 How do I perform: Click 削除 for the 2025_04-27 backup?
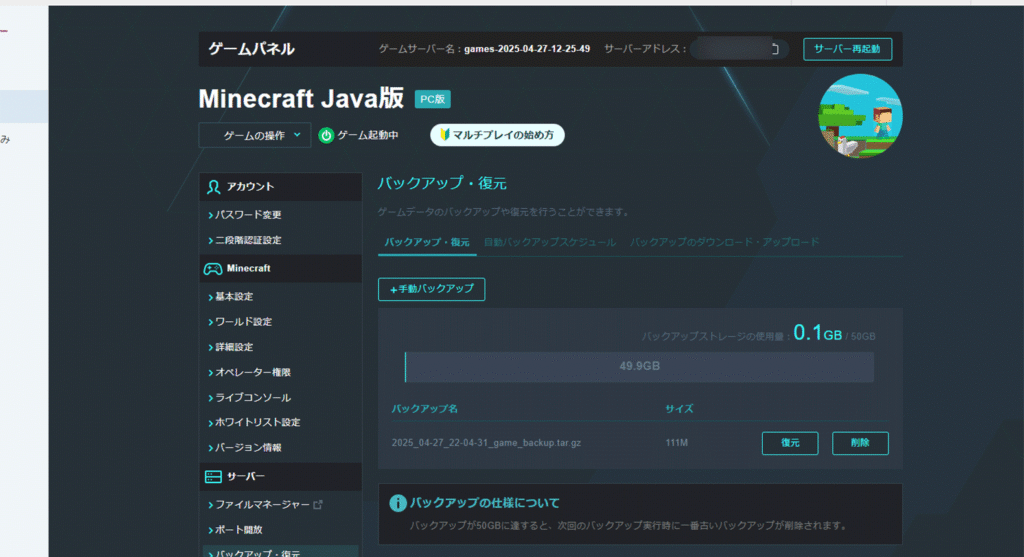[859, 443]
